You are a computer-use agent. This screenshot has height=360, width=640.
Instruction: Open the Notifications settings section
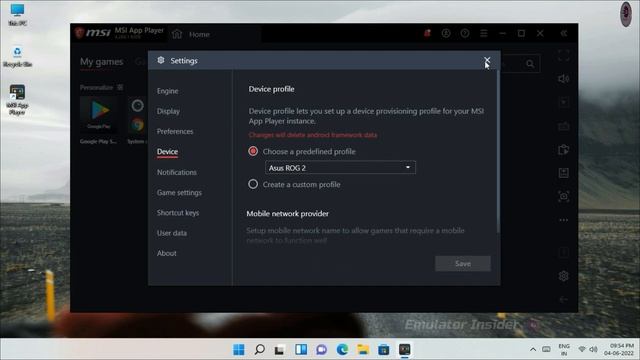pos(176,172)
